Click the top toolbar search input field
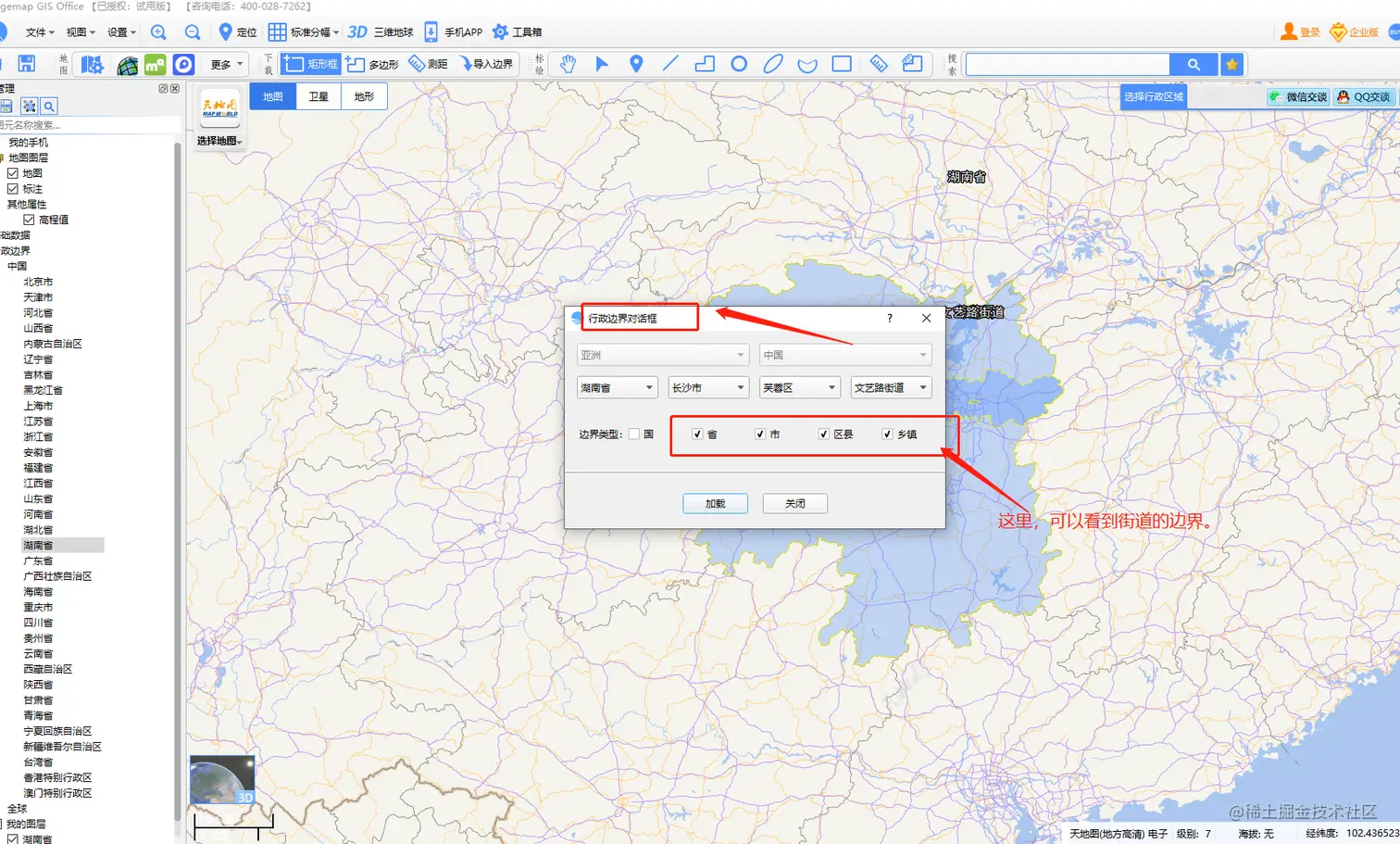 tap(1068, 64)
